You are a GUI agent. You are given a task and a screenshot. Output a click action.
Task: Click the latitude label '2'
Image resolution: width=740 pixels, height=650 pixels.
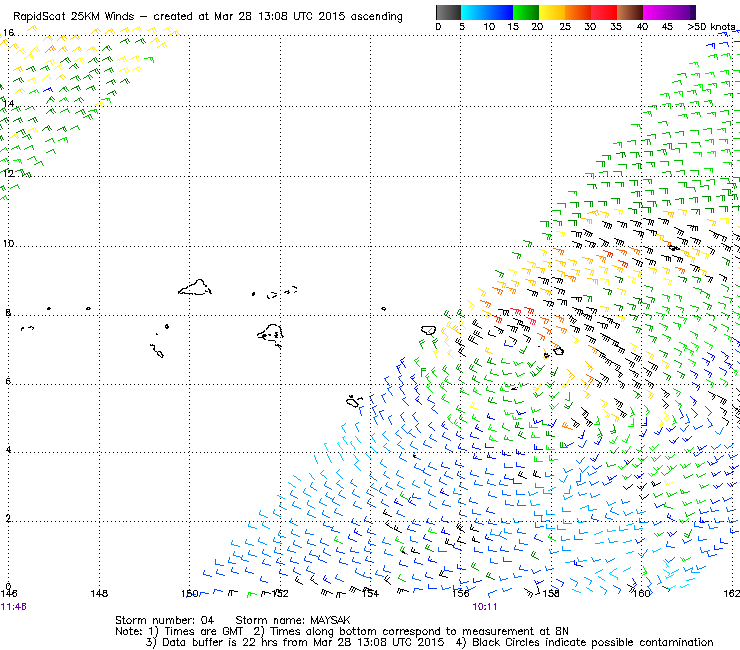[x=8, y=518]
